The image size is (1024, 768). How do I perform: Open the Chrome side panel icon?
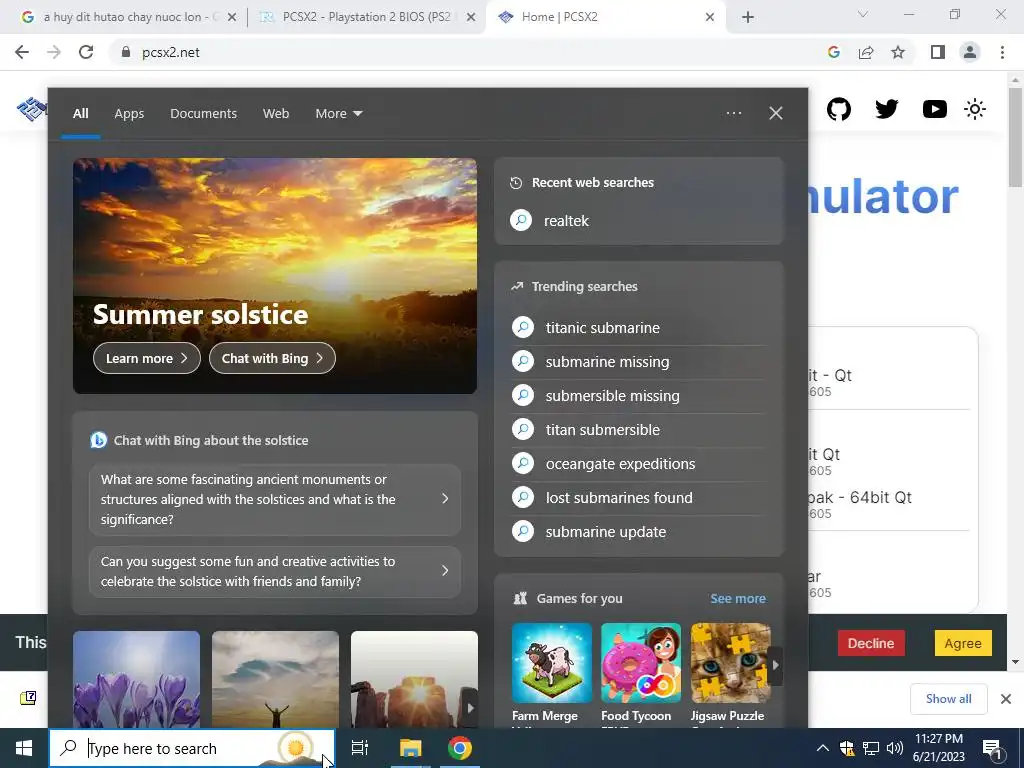(x=938, y=52)
